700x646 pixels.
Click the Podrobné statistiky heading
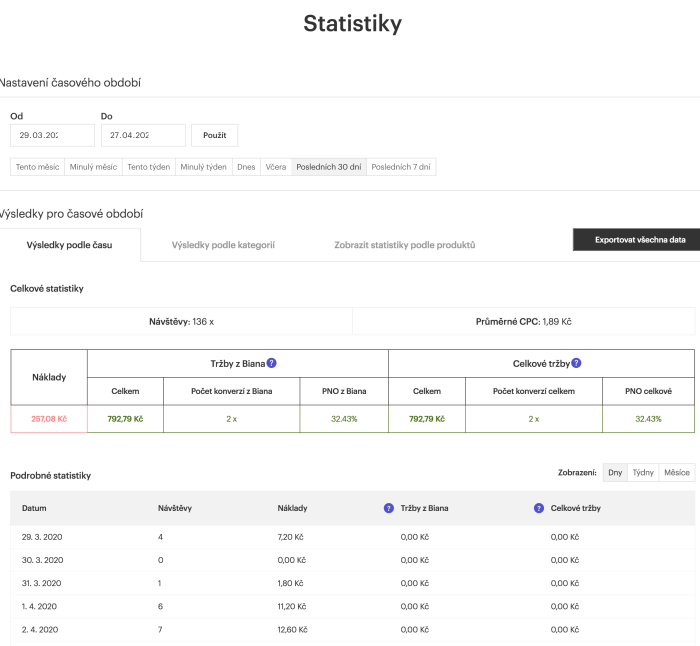(x=50, y=476)
